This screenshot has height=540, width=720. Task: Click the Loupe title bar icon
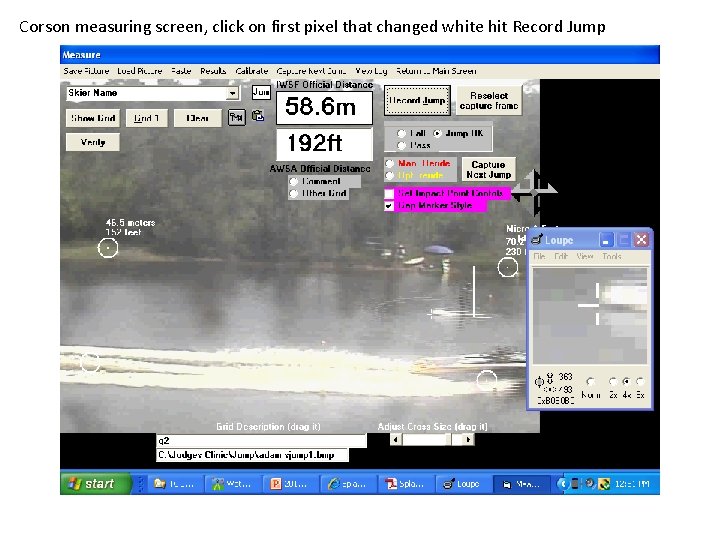click(536, 240)
